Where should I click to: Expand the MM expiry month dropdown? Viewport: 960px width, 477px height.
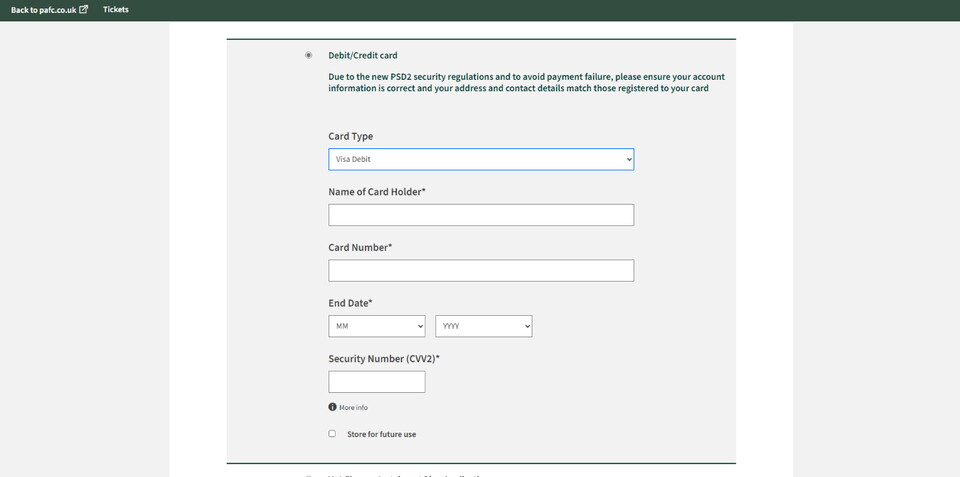pos(376,326)
